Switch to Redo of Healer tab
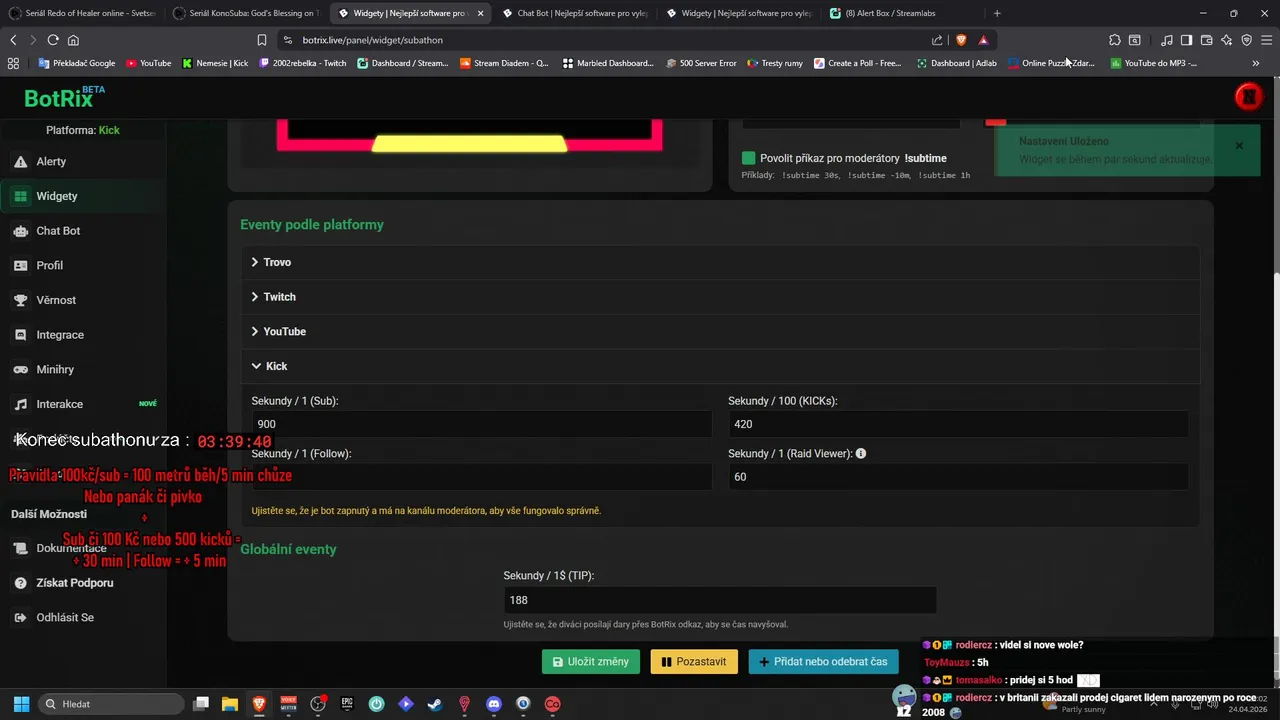Viewport: 1280px width, 720px height. coord(82,13)
